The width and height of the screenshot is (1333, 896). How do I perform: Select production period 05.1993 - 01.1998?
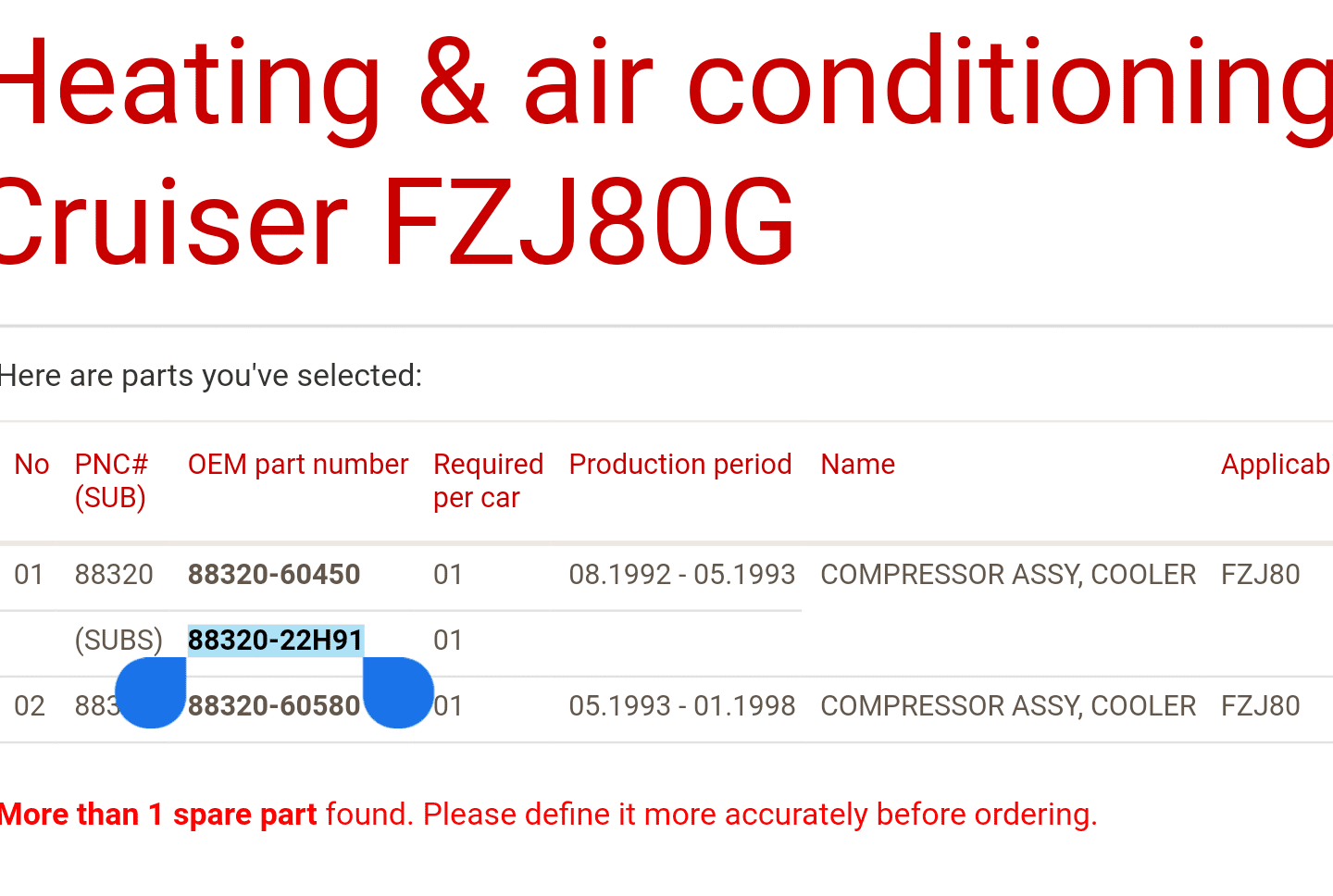[x=682, y=706]
